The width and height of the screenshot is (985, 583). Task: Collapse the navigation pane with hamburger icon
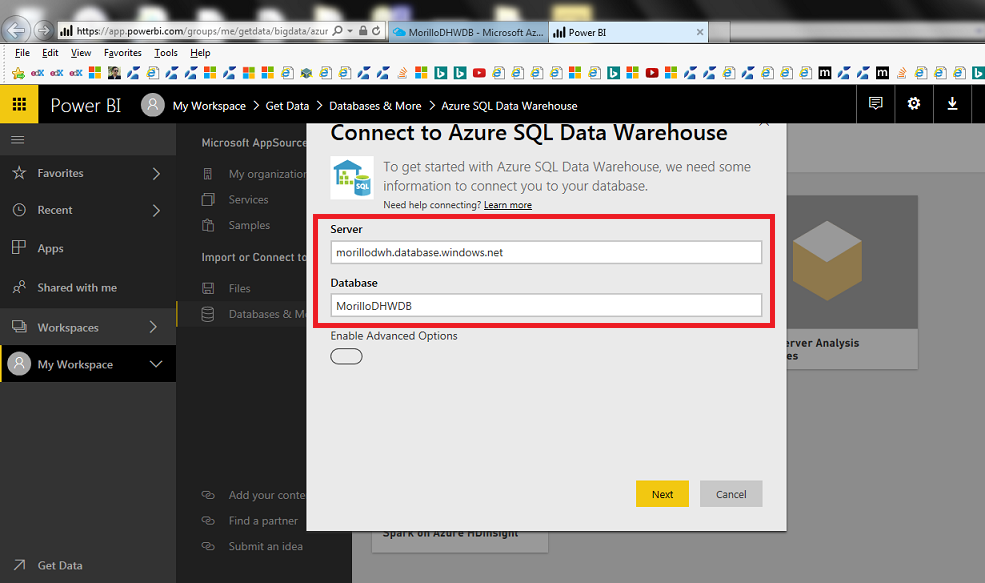pos(18,139)
